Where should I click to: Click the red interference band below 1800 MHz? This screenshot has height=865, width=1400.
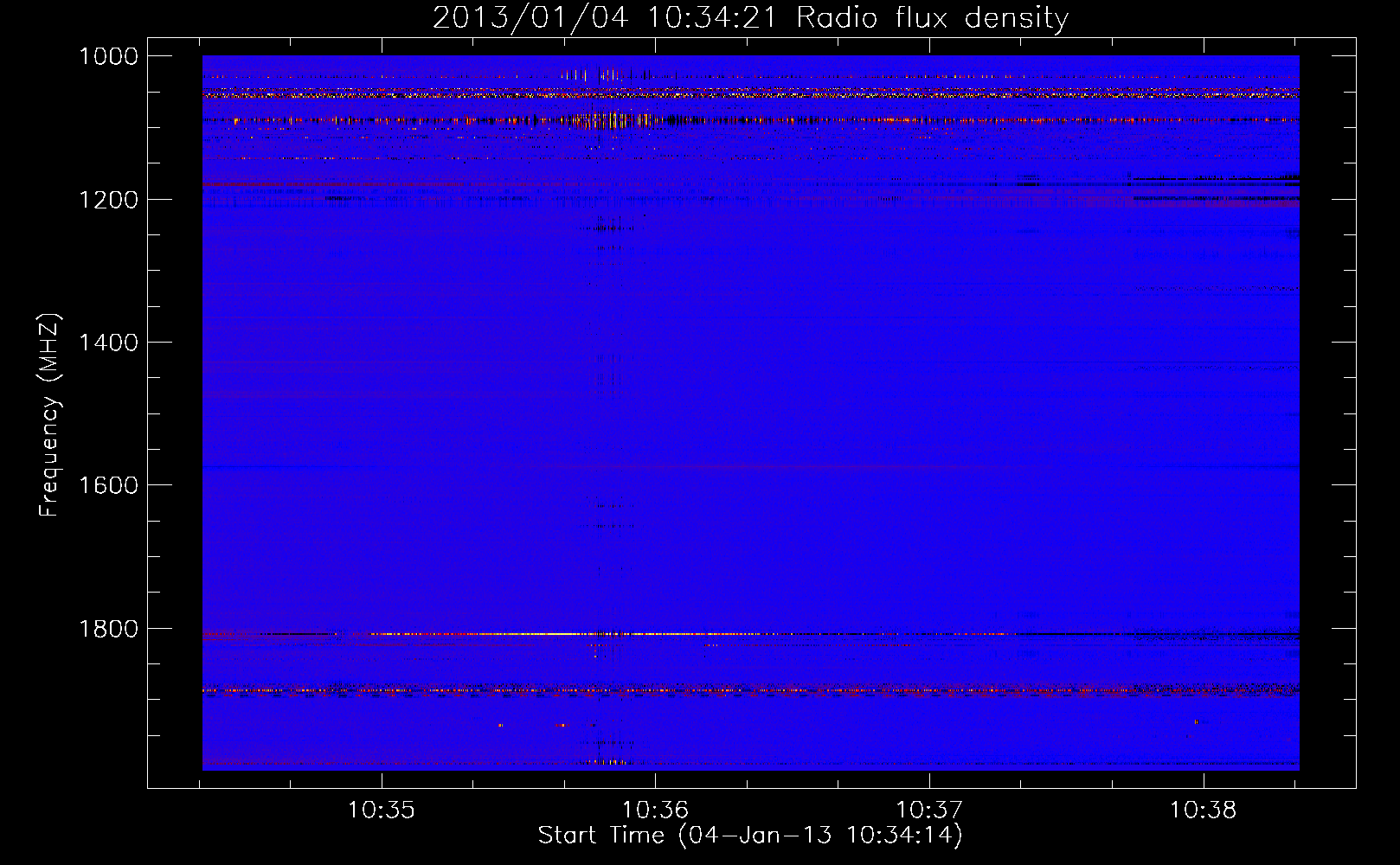point(750,690)
